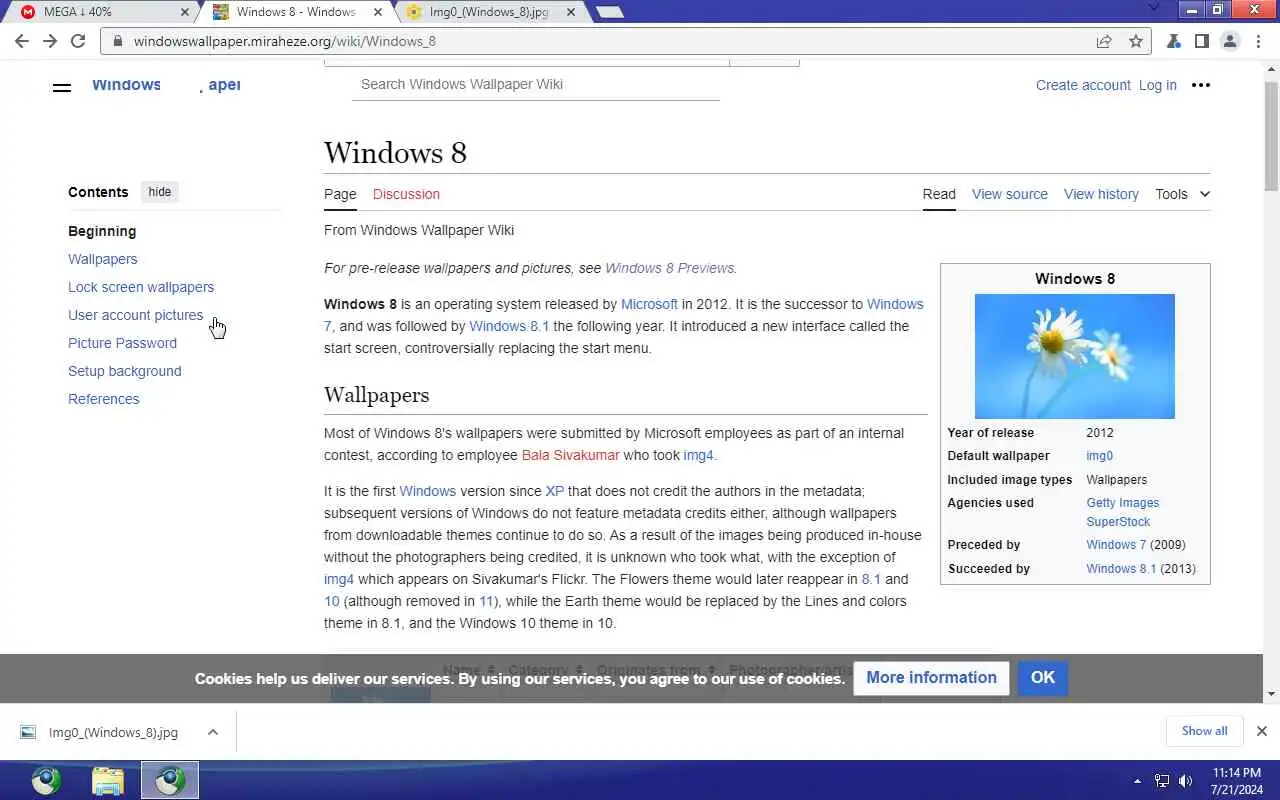Viewport: 1280px width, 800px height.
Task: Open the Bala Sivakumar red link
Action: (x=570, y=455)
